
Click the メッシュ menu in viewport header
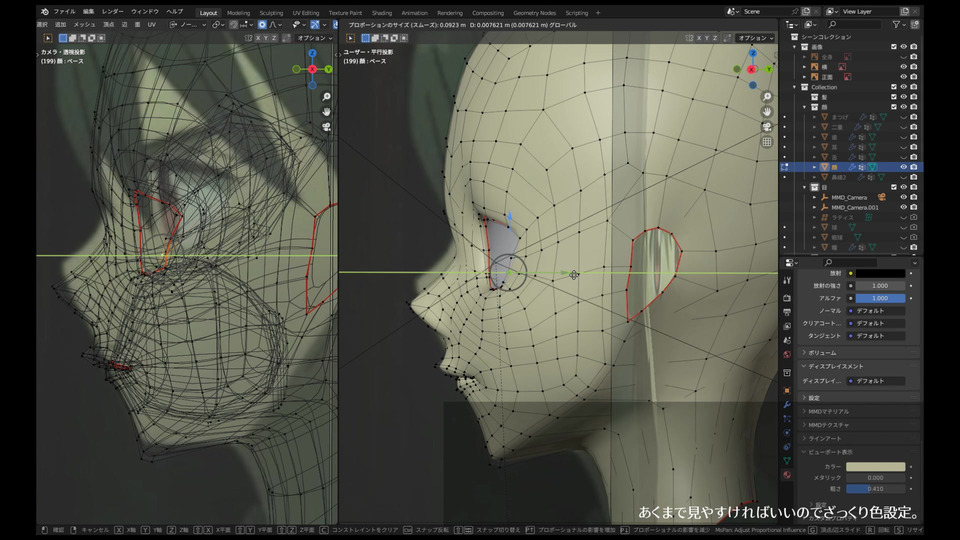(85, 24)
